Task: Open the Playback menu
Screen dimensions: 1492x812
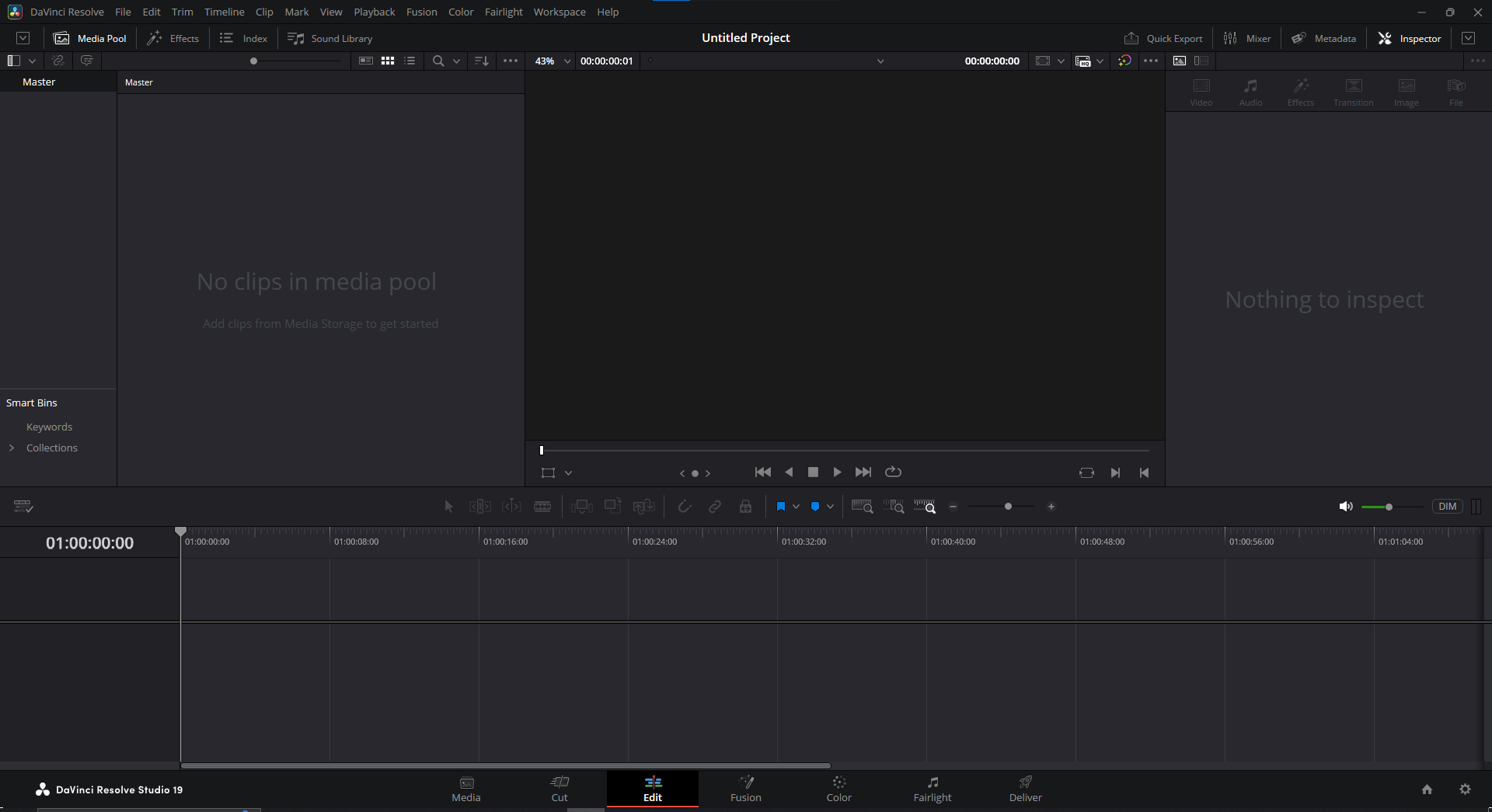Action: pyautogui.click(x=374, y=12)
